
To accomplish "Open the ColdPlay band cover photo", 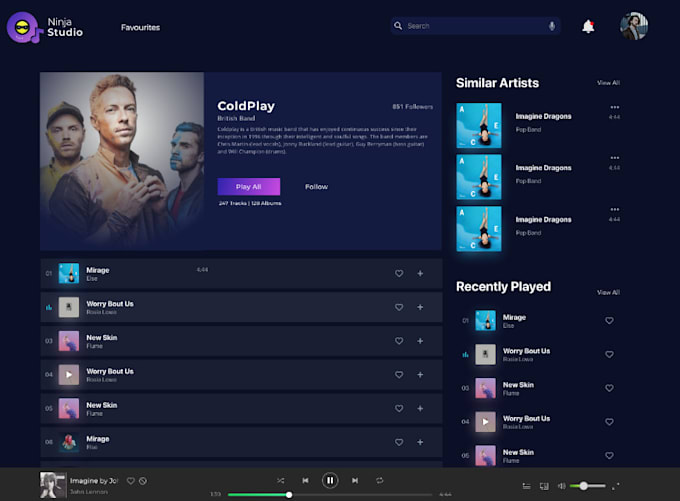I will click(122, 160).
